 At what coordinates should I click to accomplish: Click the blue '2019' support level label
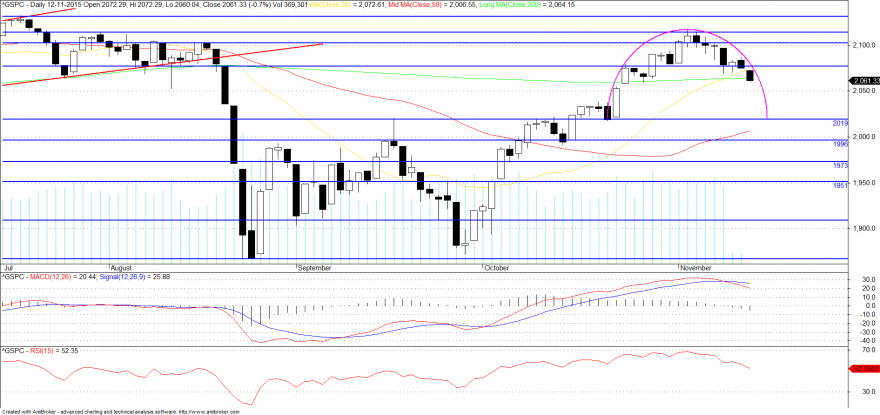click(840, 122)
